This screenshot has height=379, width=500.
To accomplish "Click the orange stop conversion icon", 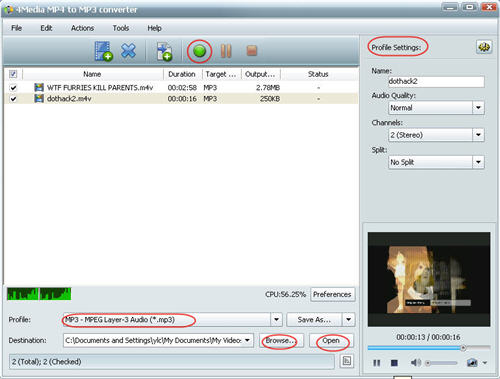I will coord(252,51).
